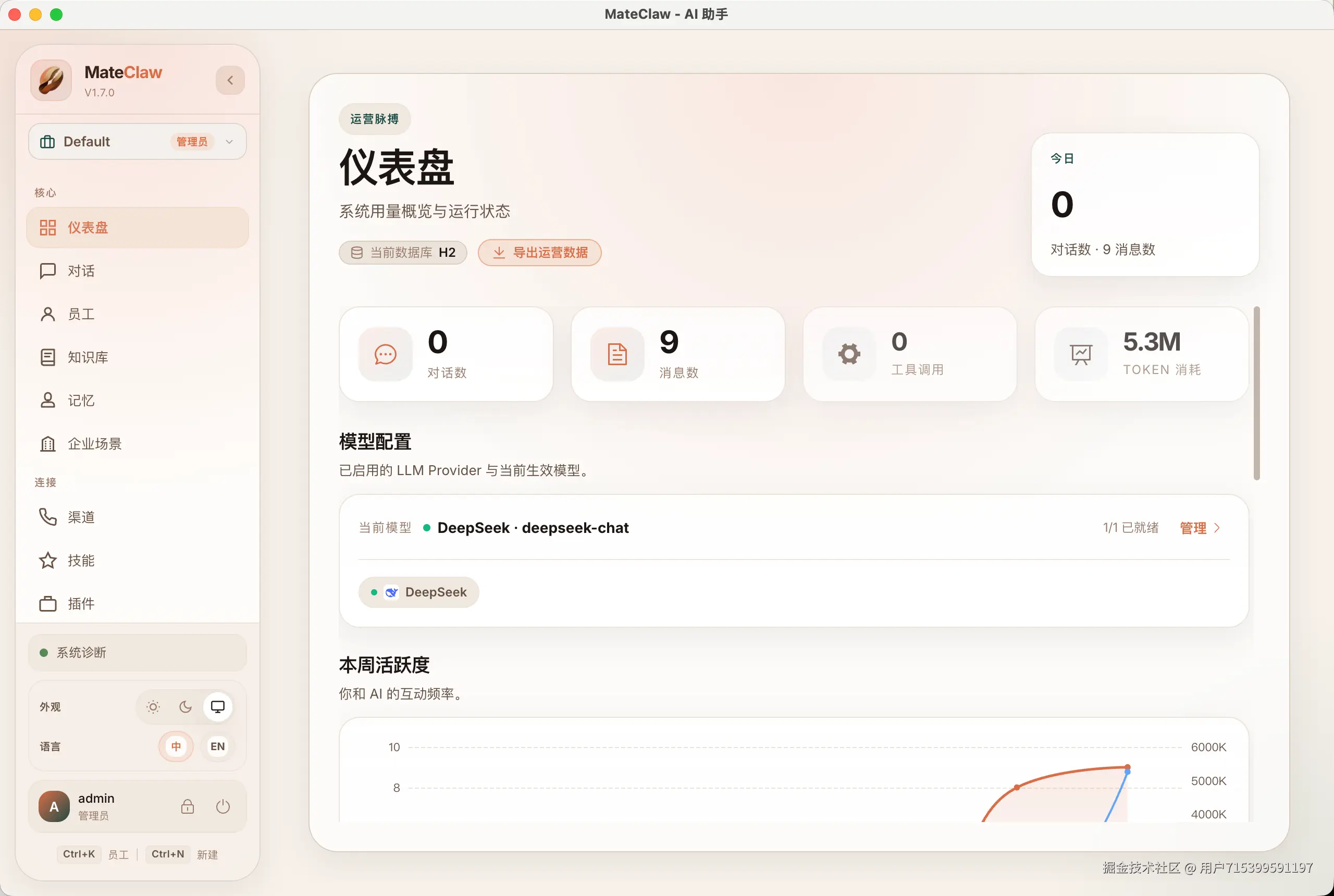Open the 员工 employees section

tap(137, 314)
